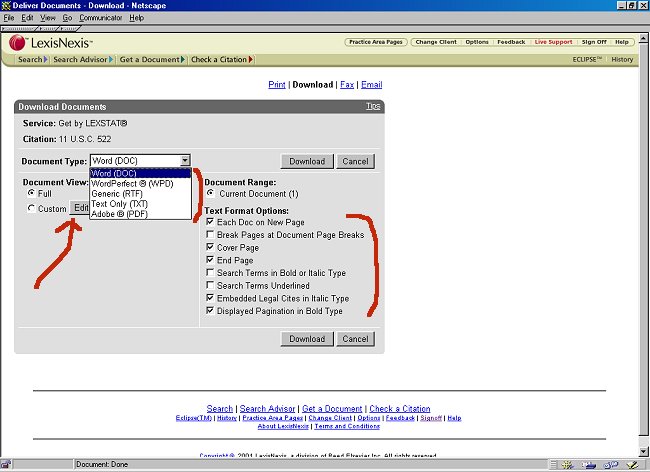Launch Composer pen icon in status bar

633,465
